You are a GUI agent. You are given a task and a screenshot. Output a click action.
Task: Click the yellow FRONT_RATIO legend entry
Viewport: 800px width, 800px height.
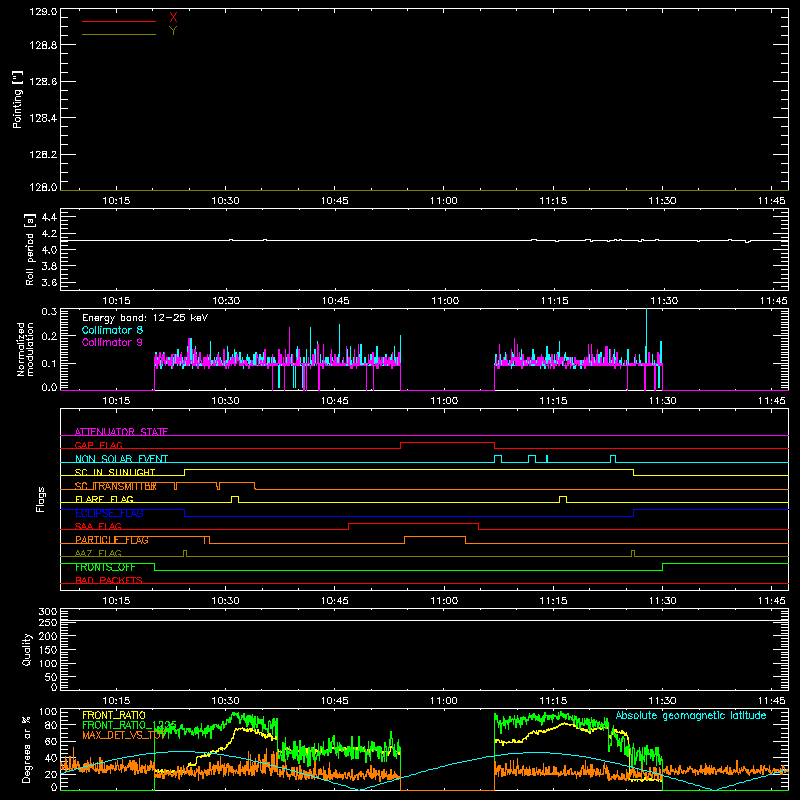pos(114,715)
